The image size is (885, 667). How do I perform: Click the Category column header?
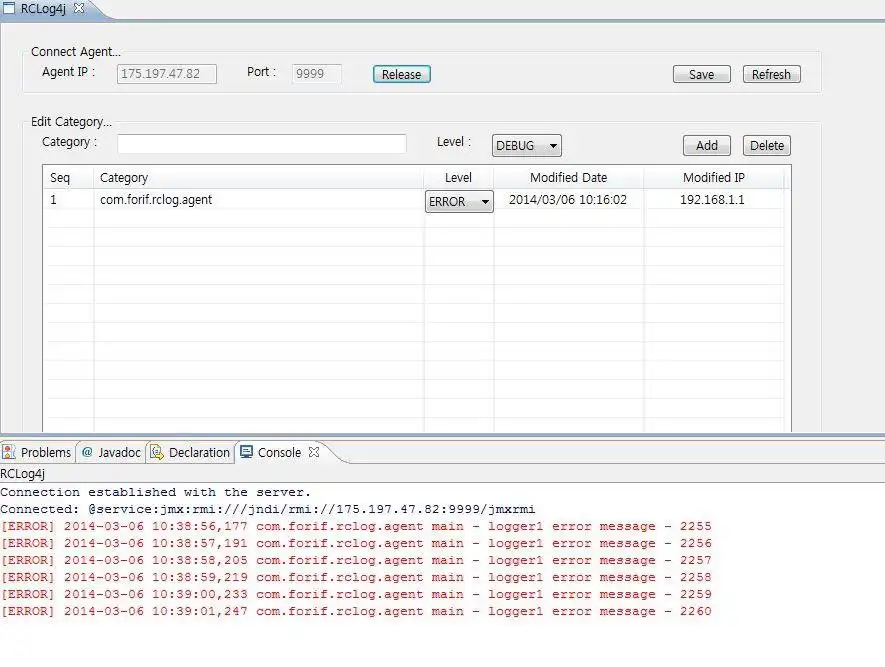click(x=259, y=178)
